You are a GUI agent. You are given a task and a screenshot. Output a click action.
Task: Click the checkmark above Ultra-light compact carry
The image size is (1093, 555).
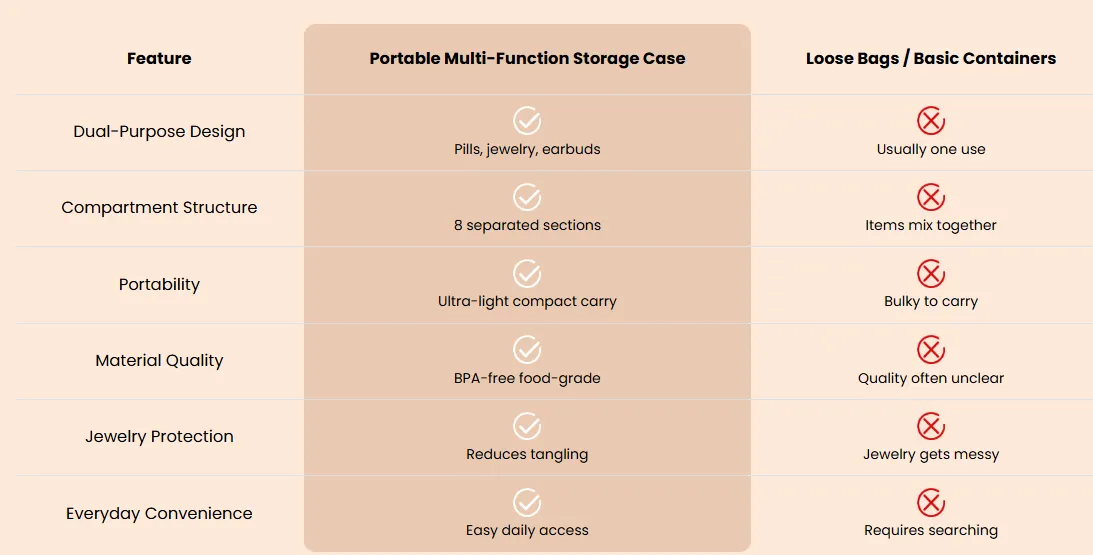[527, 273]
